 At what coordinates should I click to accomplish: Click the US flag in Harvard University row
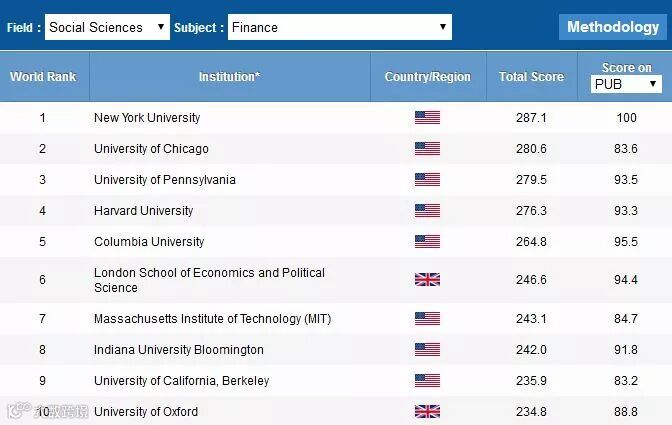427,211
